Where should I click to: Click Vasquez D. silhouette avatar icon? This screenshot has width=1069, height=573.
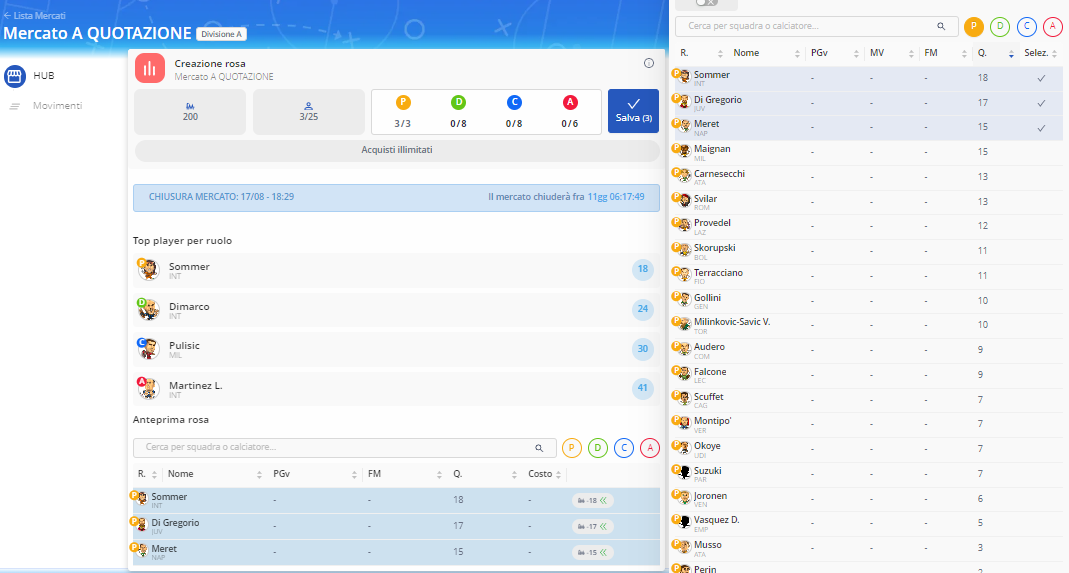(x=684, y=523)
